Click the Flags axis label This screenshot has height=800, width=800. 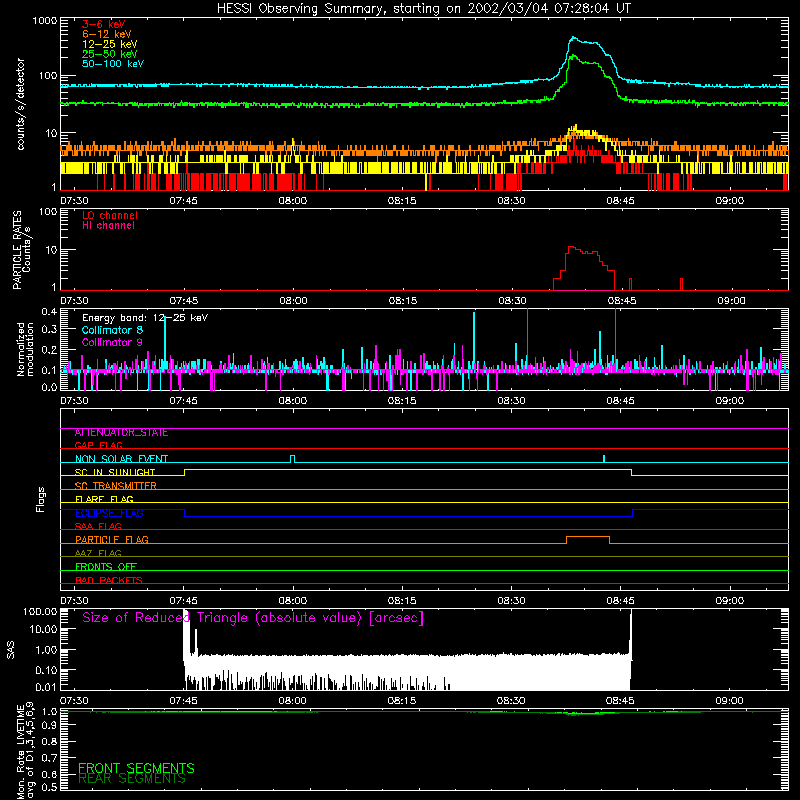pyautogui.click(x=41, y=499)
